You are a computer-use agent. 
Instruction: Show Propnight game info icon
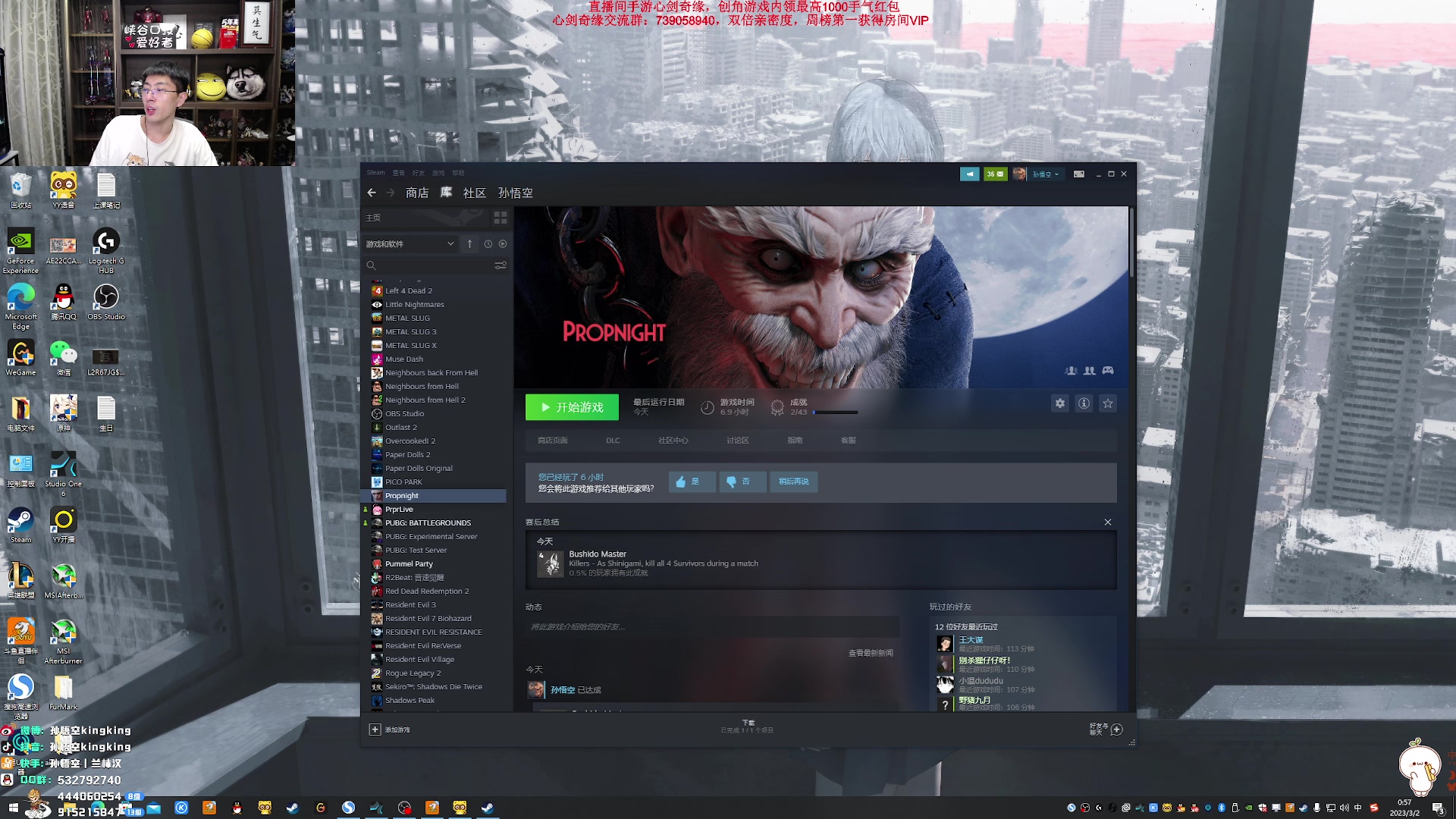pos(1084,403)
